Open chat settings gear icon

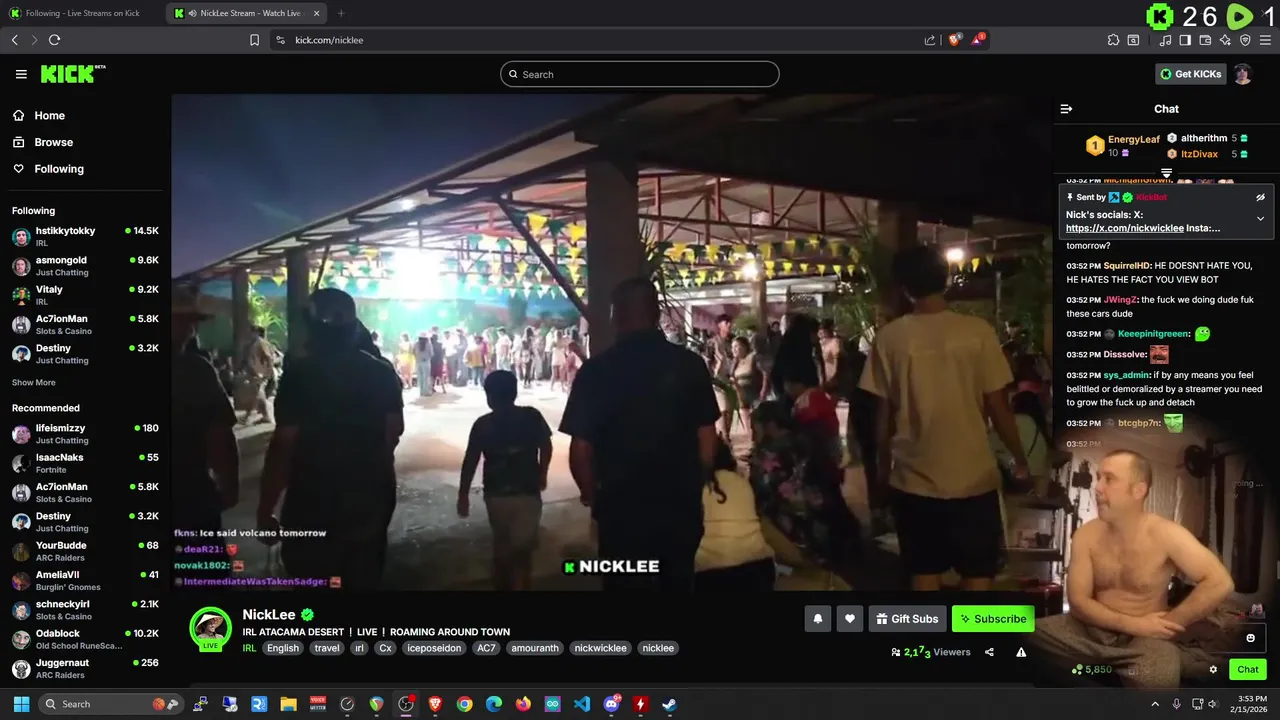point(1213,669)
